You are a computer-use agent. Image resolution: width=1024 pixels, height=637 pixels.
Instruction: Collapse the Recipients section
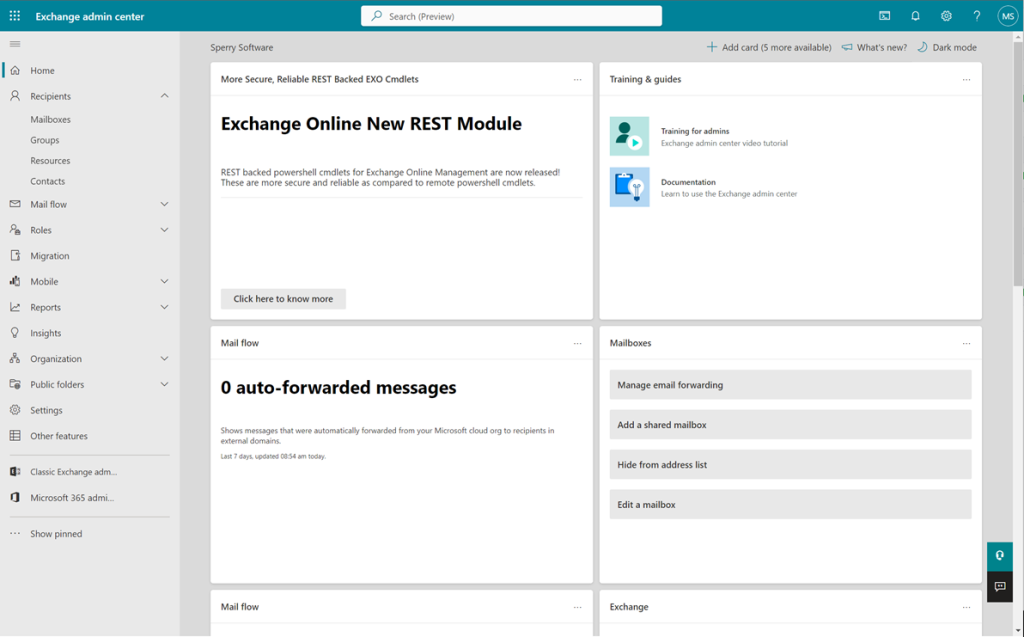click(x=166, y=95)
